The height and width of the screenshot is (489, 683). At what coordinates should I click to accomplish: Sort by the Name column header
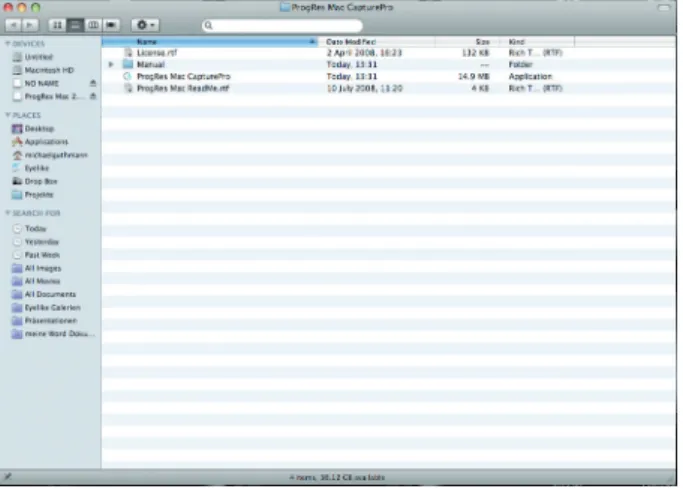tap(210, 42)
